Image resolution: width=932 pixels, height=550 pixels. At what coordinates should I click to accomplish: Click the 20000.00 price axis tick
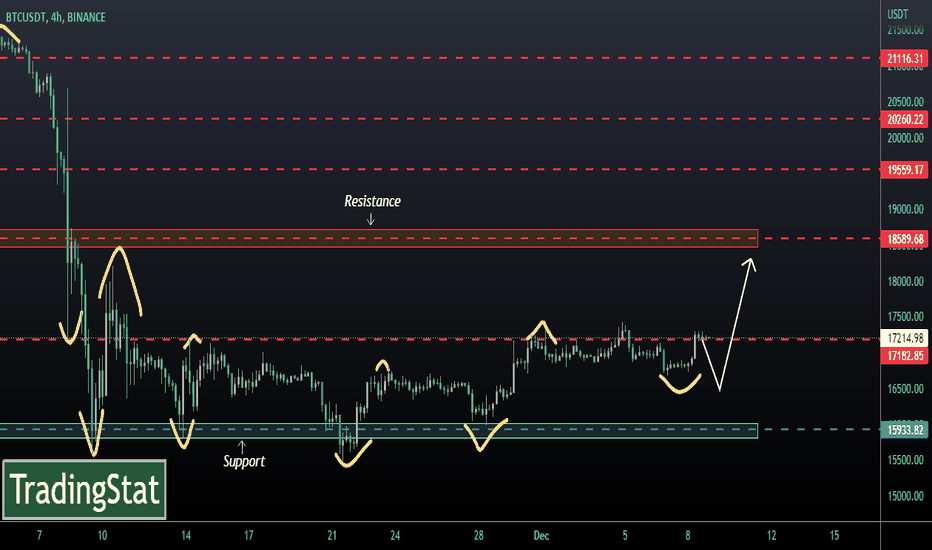(x=905, y=137)
